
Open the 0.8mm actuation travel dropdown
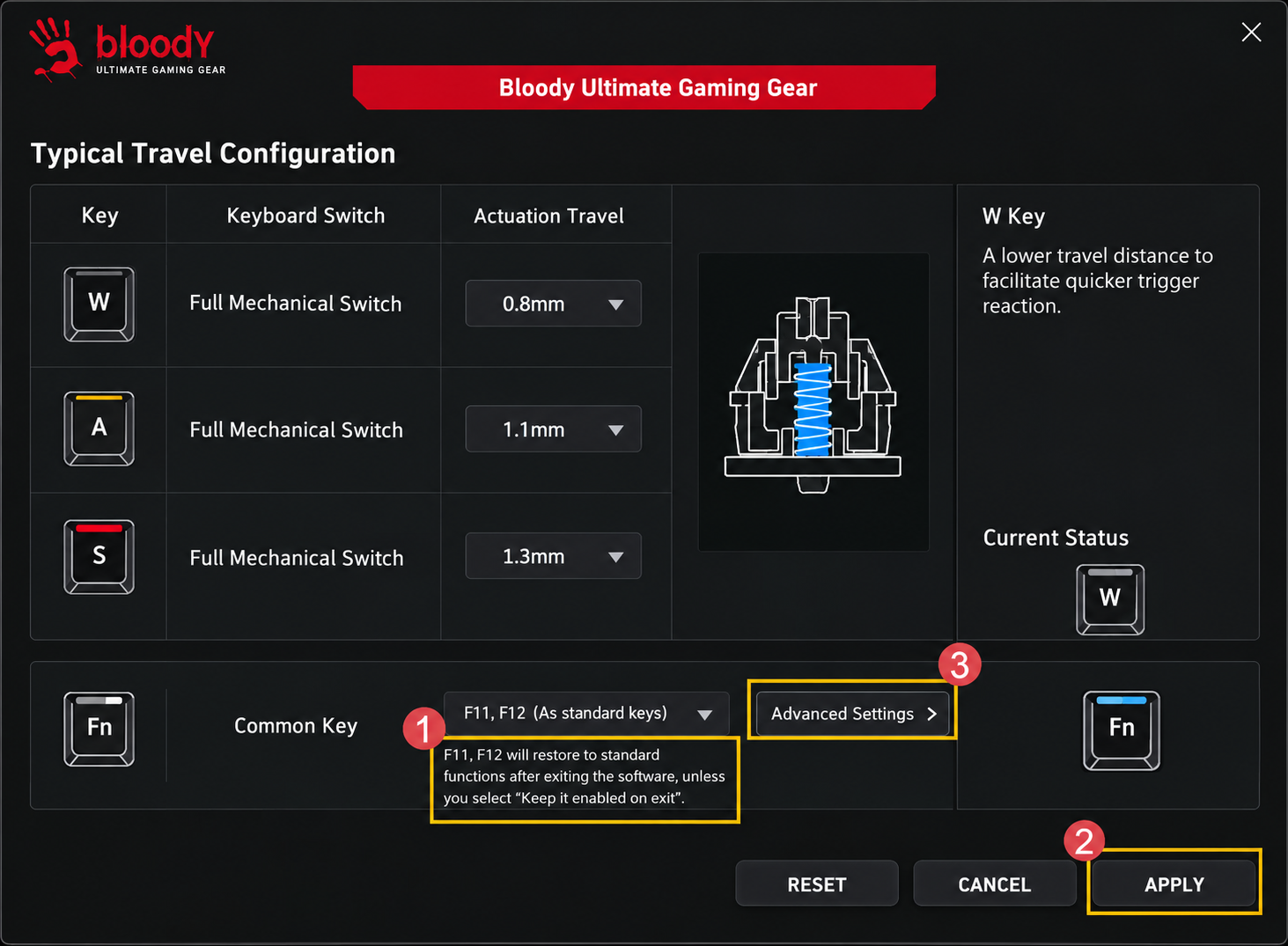click(553, 304)
